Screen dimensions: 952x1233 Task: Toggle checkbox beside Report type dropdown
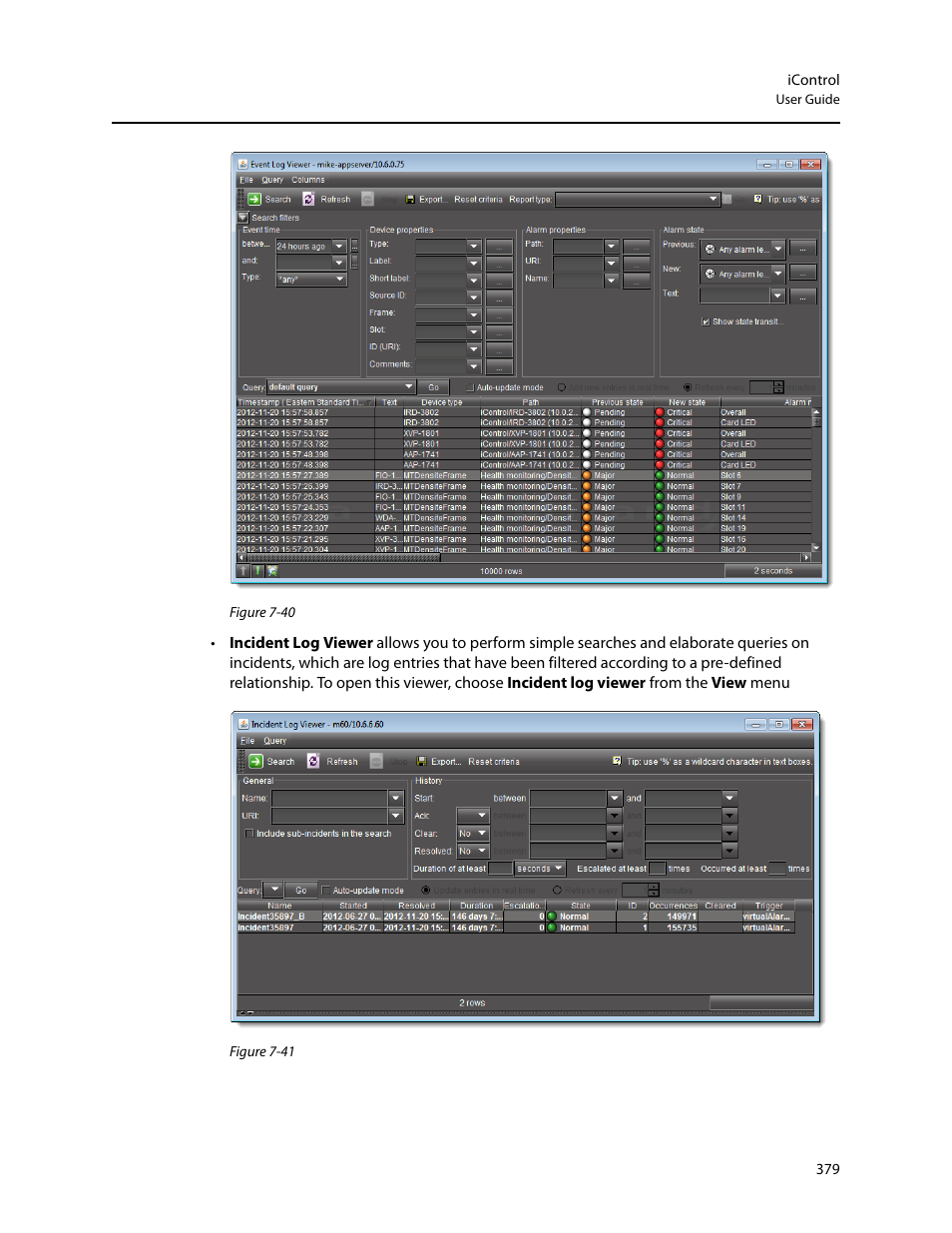[x=727, y=199]
